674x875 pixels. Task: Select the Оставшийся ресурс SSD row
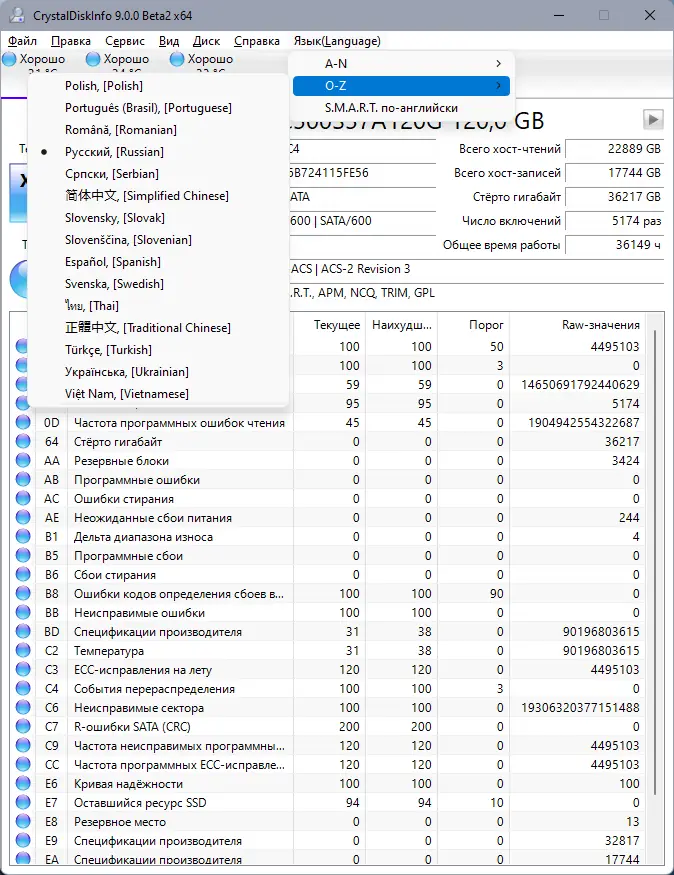(x=329, y=802)
